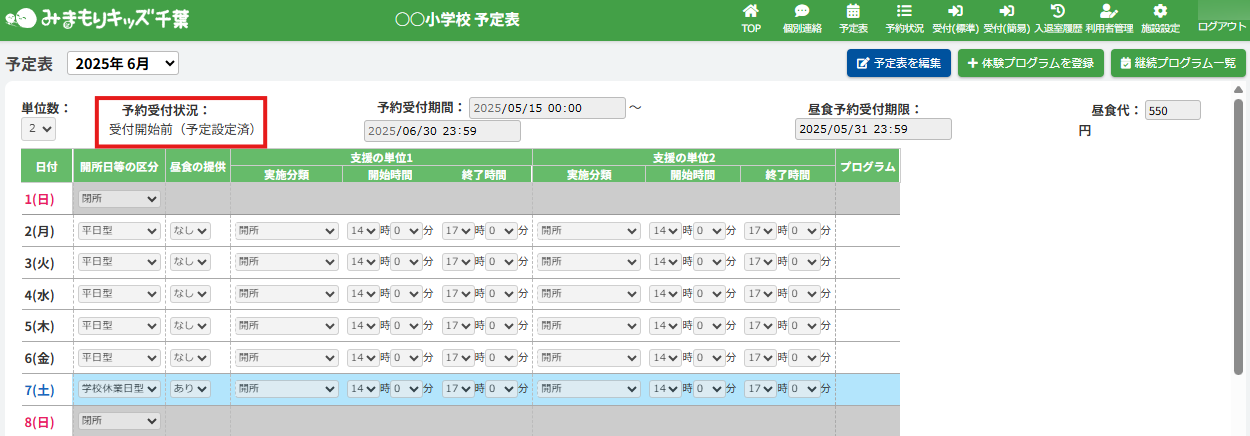1250x436 pixels.
Task: View 入退室履歴 history icon
Action: click(x=1057, y=12)
